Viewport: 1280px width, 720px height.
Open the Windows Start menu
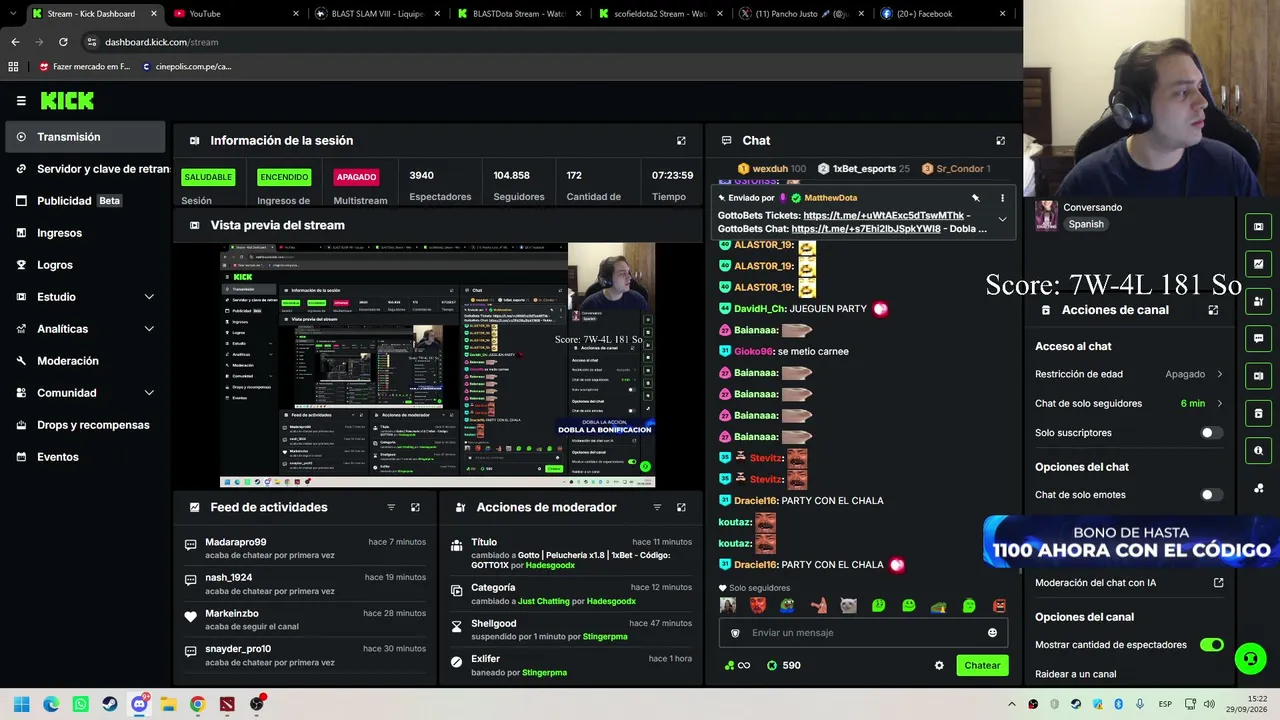(22, 705)
